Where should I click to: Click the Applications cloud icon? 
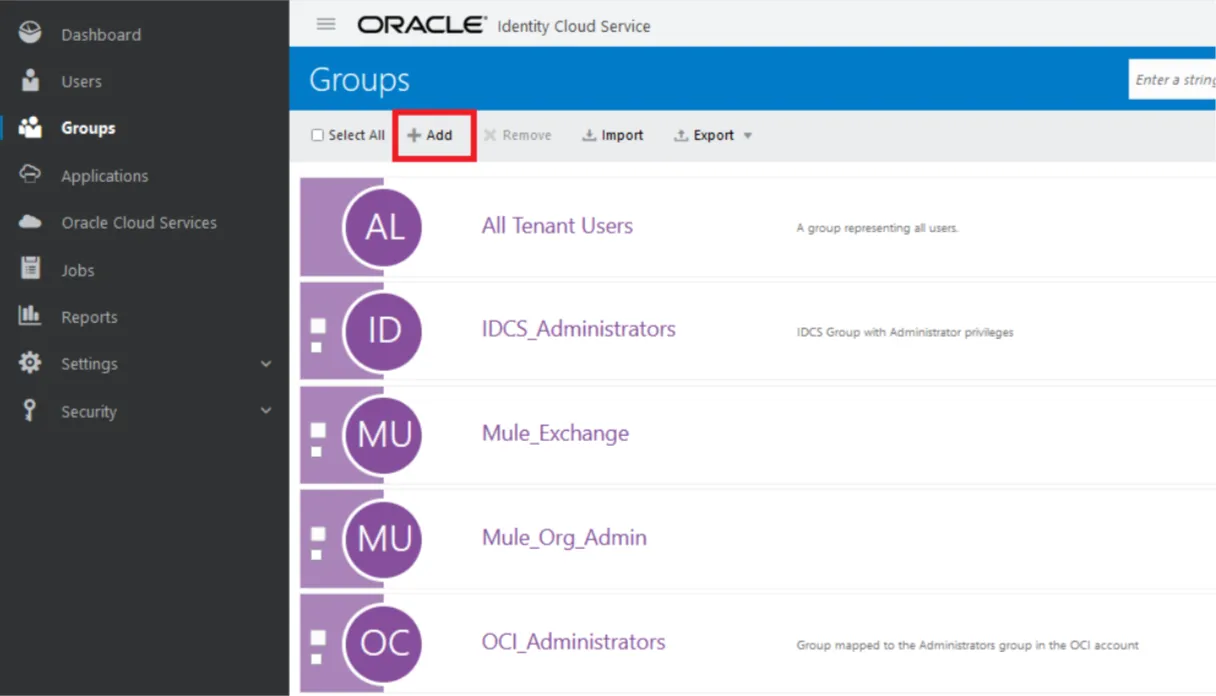(31, 174)
